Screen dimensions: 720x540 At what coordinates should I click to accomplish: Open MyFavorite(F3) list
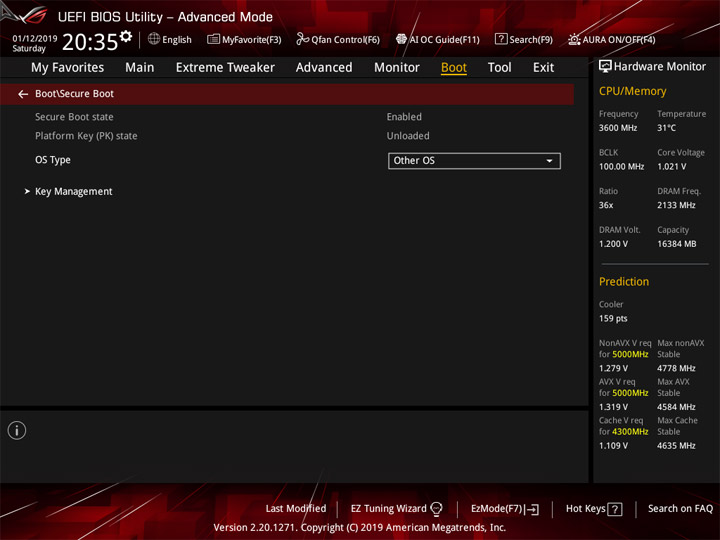[x=244, y=39]
